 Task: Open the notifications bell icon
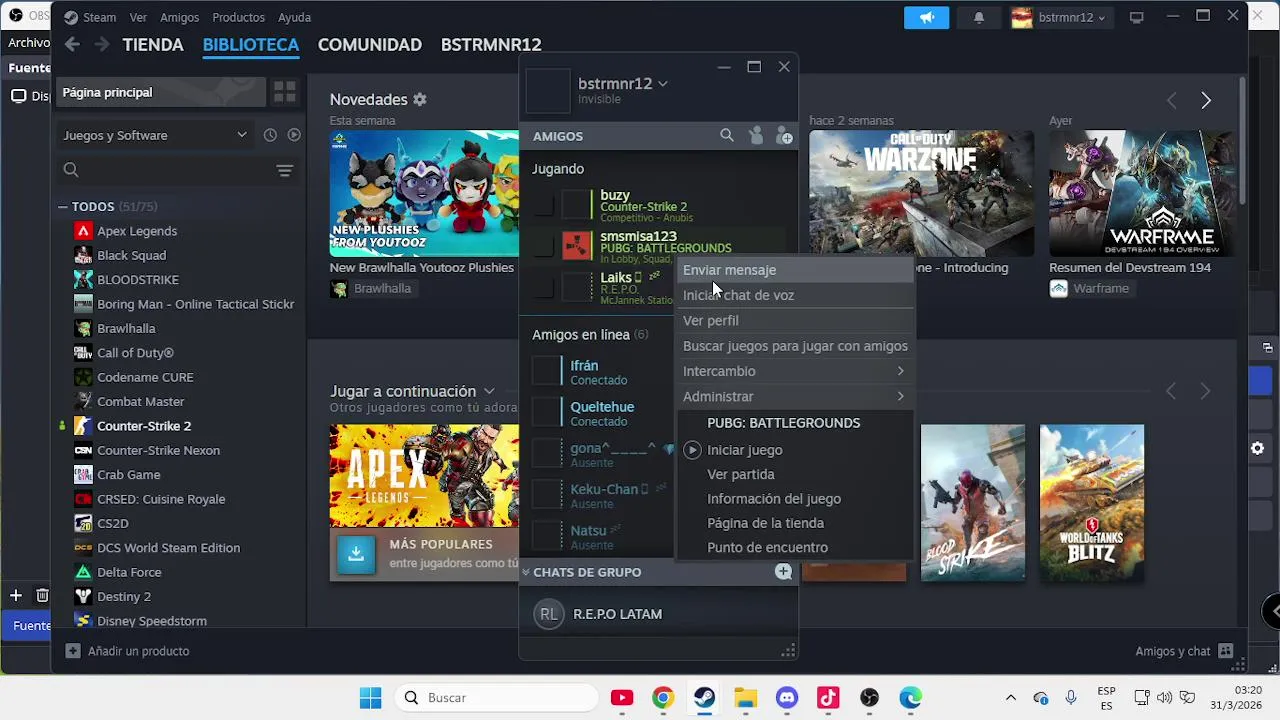coord(979,17)
